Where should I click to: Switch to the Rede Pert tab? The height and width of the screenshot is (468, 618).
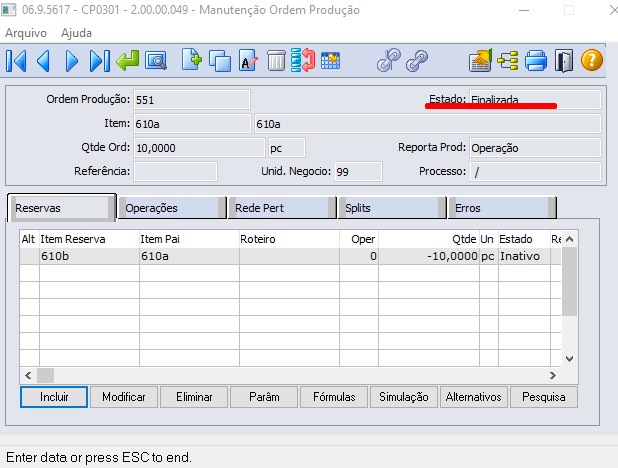coord(282,208)
